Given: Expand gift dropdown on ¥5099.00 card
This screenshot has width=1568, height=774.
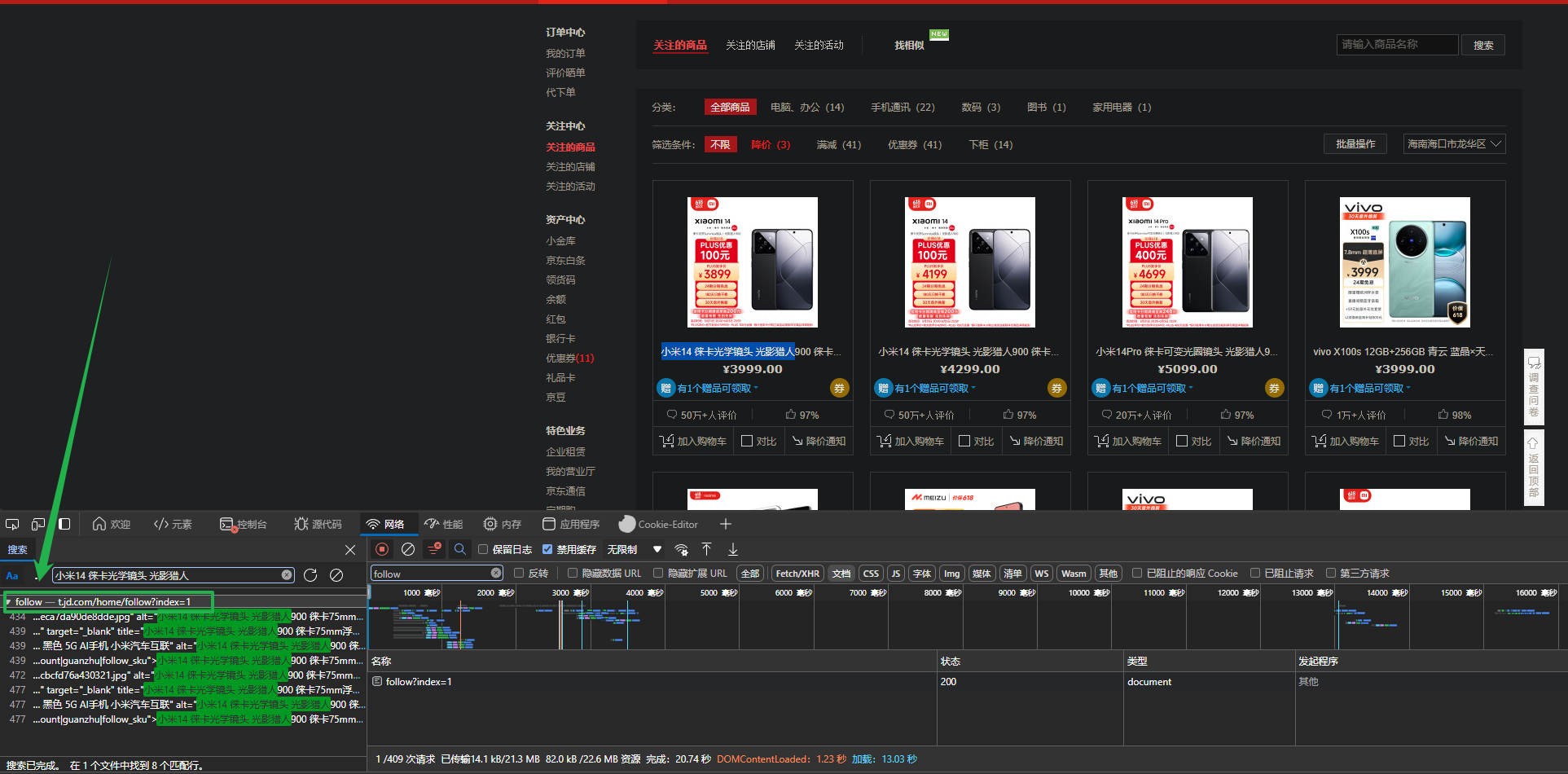Looking at the screenshot, I should click(1191, 388).
